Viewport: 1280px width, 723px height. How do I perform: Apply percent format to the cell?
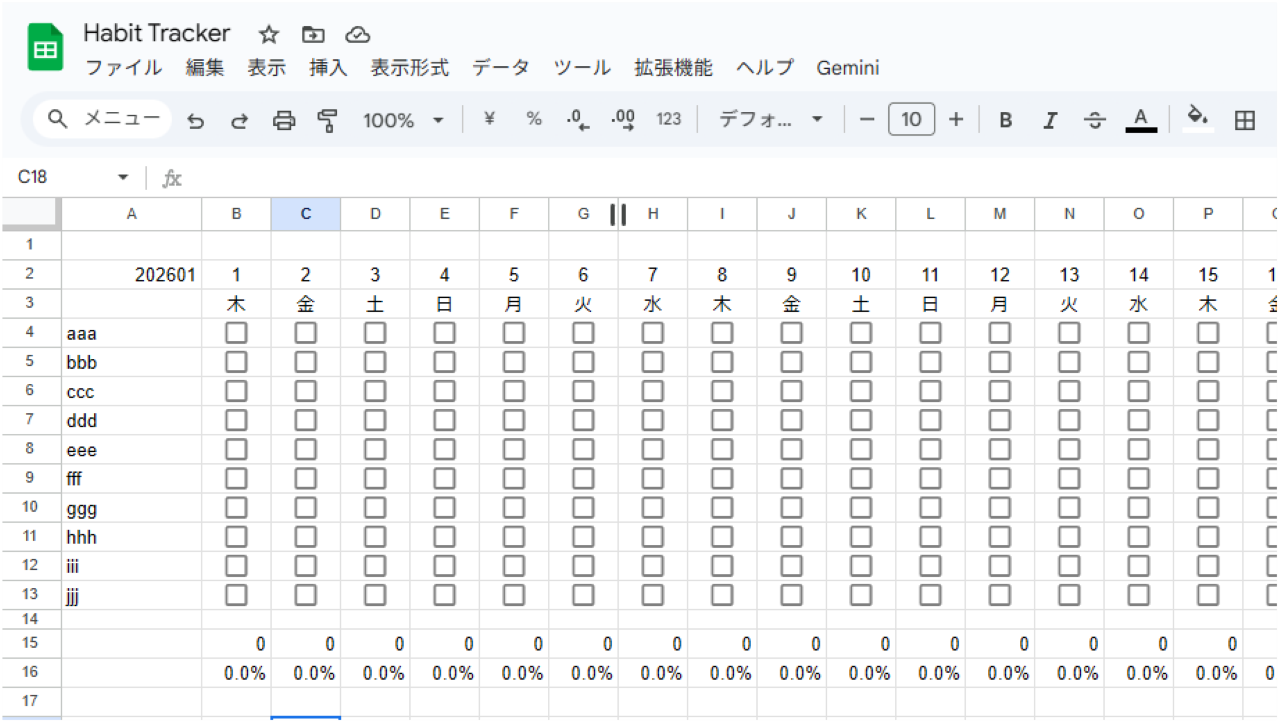[x=533, y=119]
